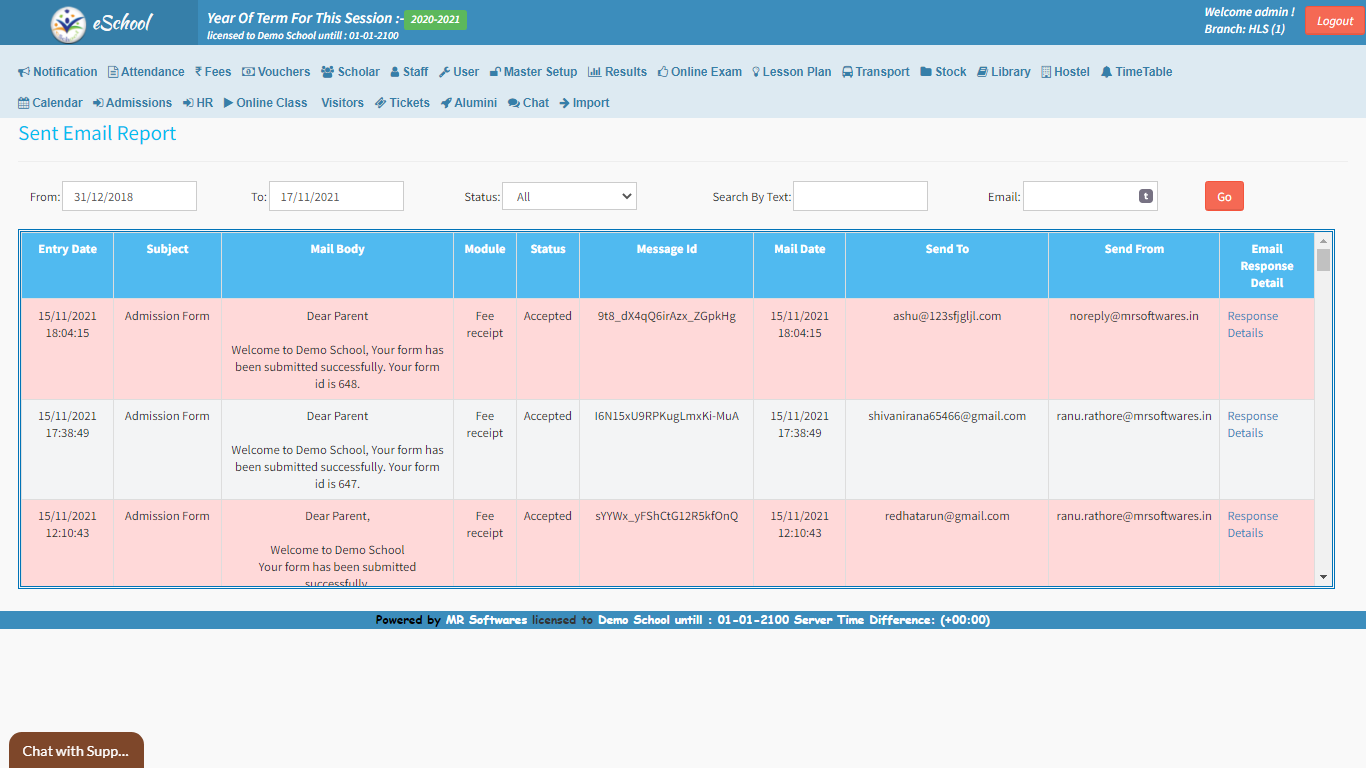Screen dimensions: 1366x768
Task: Open the Master Setup menu
Action: click(533, 72)
